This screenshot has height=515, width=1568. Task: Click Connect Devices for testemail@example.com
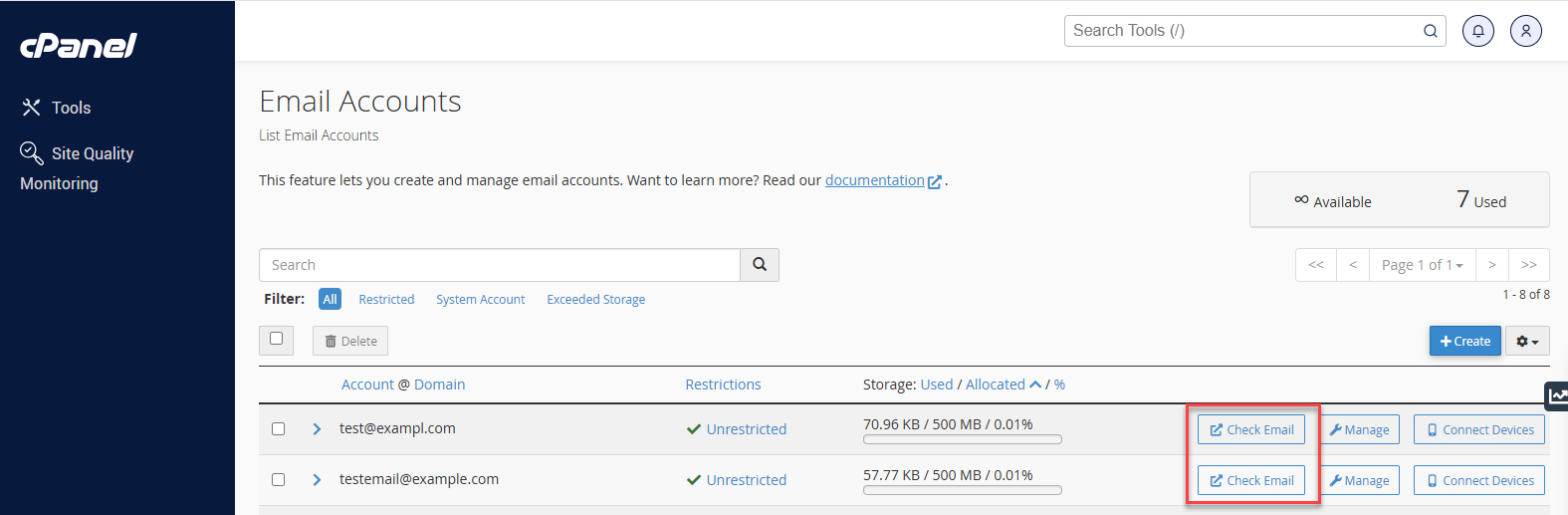click(x=1479, y=480)
